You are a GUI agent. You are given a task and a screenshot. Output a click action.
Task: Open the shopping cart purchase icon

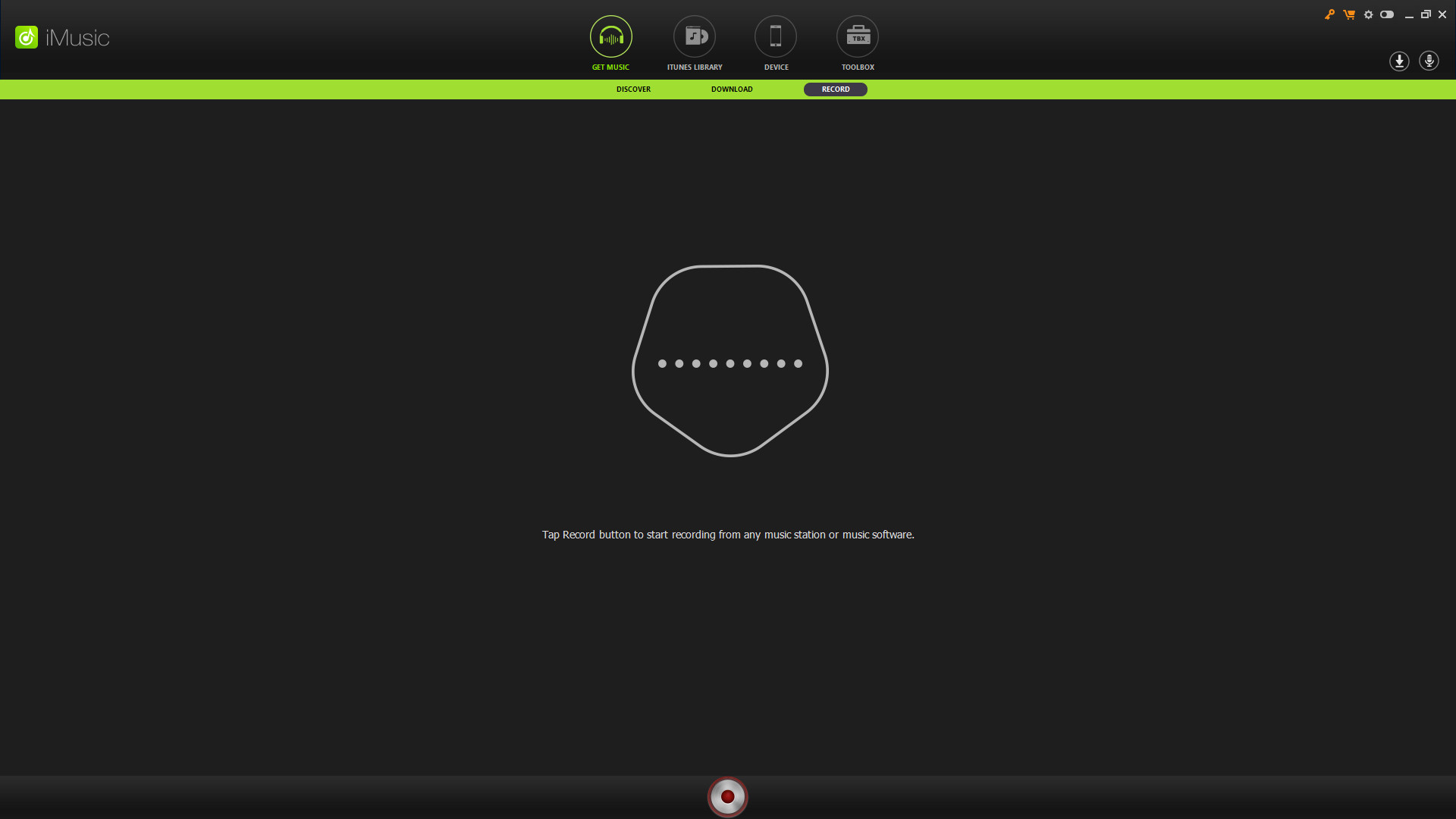click(1349, 14)
